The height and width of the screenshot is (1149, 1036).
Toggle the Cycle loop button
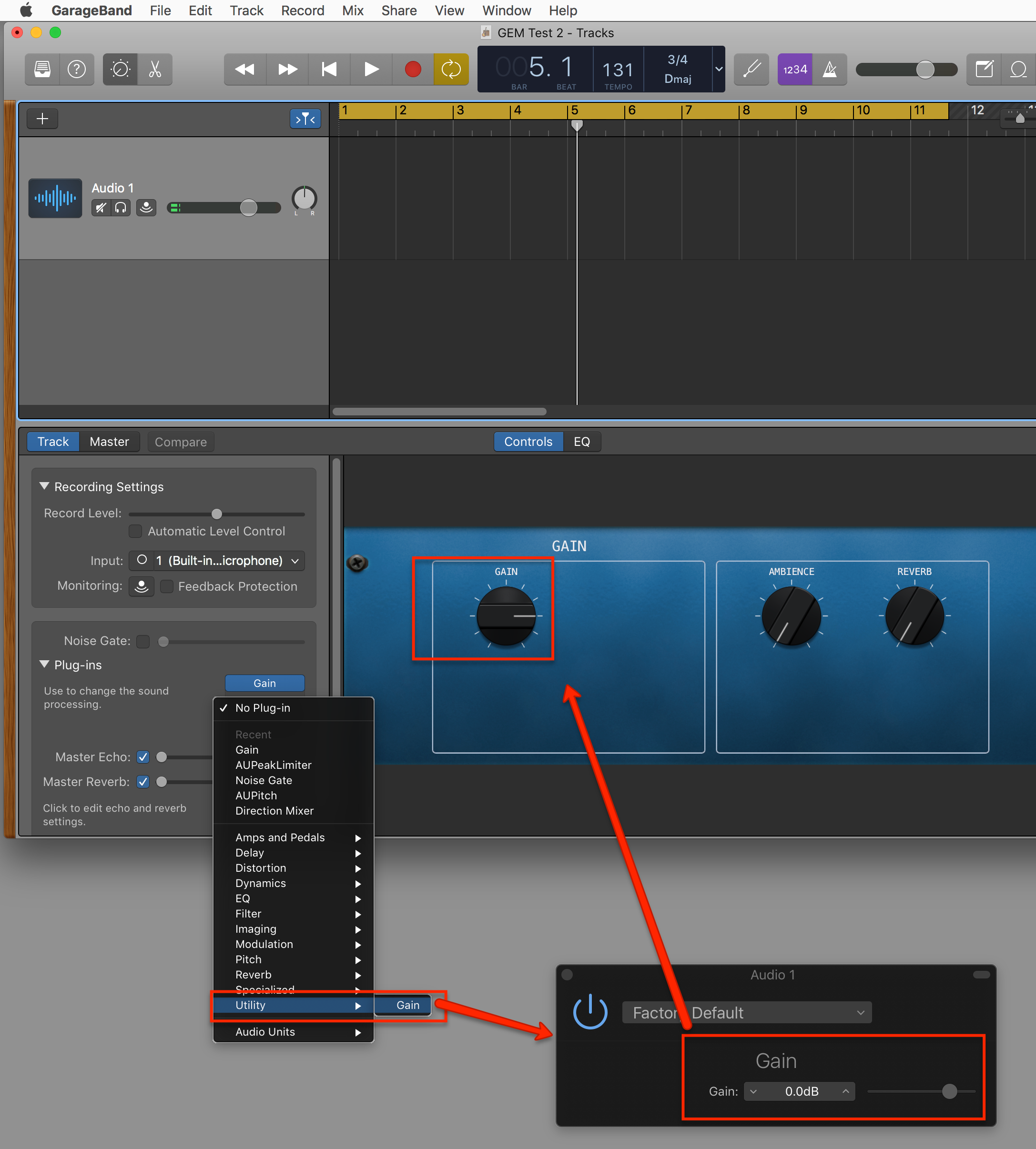pos(451,70)
